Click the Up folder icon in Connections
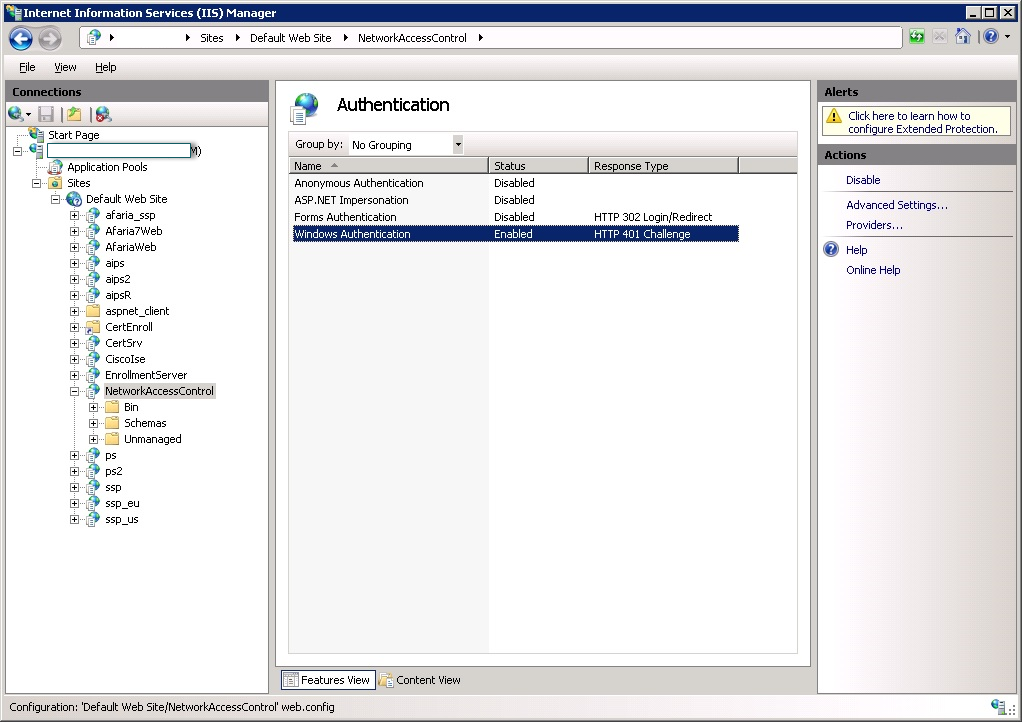Screen dimensions: 1022x722 point(74,114)
